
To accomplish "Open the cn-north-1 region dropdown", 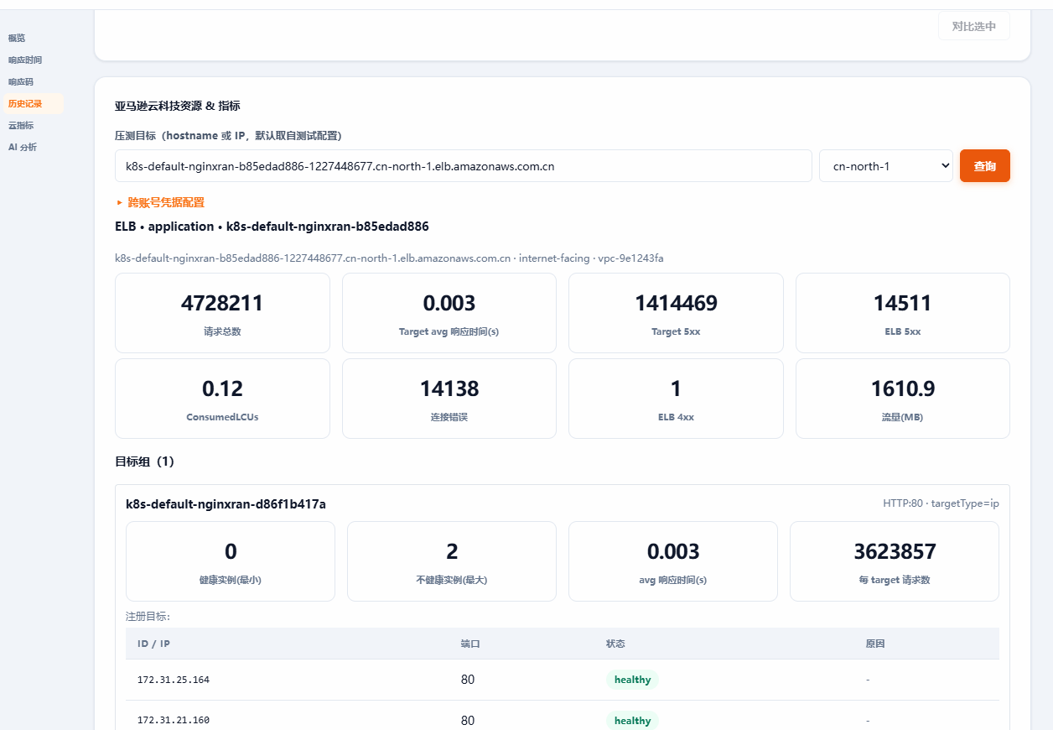I will [x=886, y=166].
